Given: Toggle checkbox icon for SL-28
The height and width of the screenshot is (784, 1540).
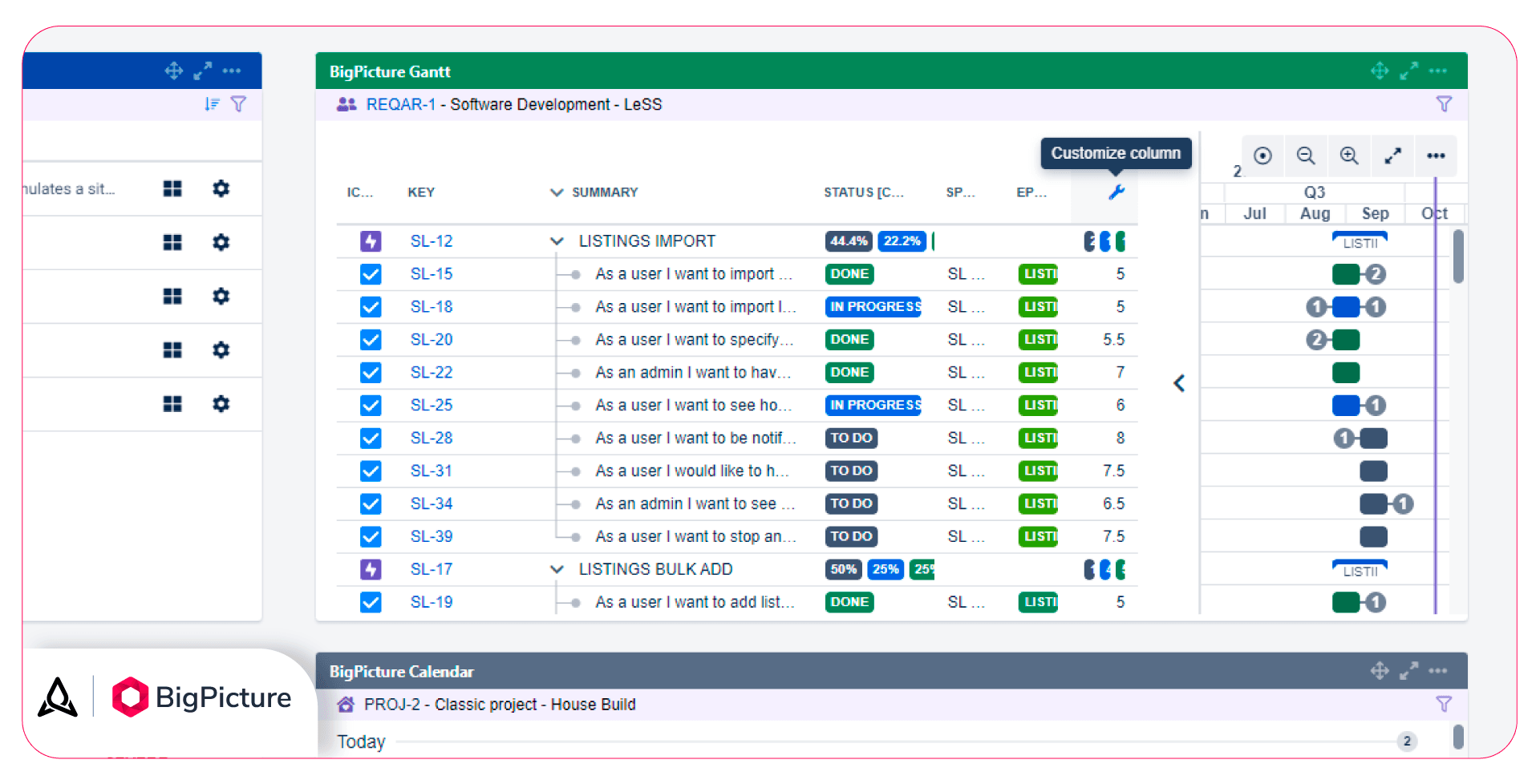Looking at the screenshot, I should pos(371,438).
